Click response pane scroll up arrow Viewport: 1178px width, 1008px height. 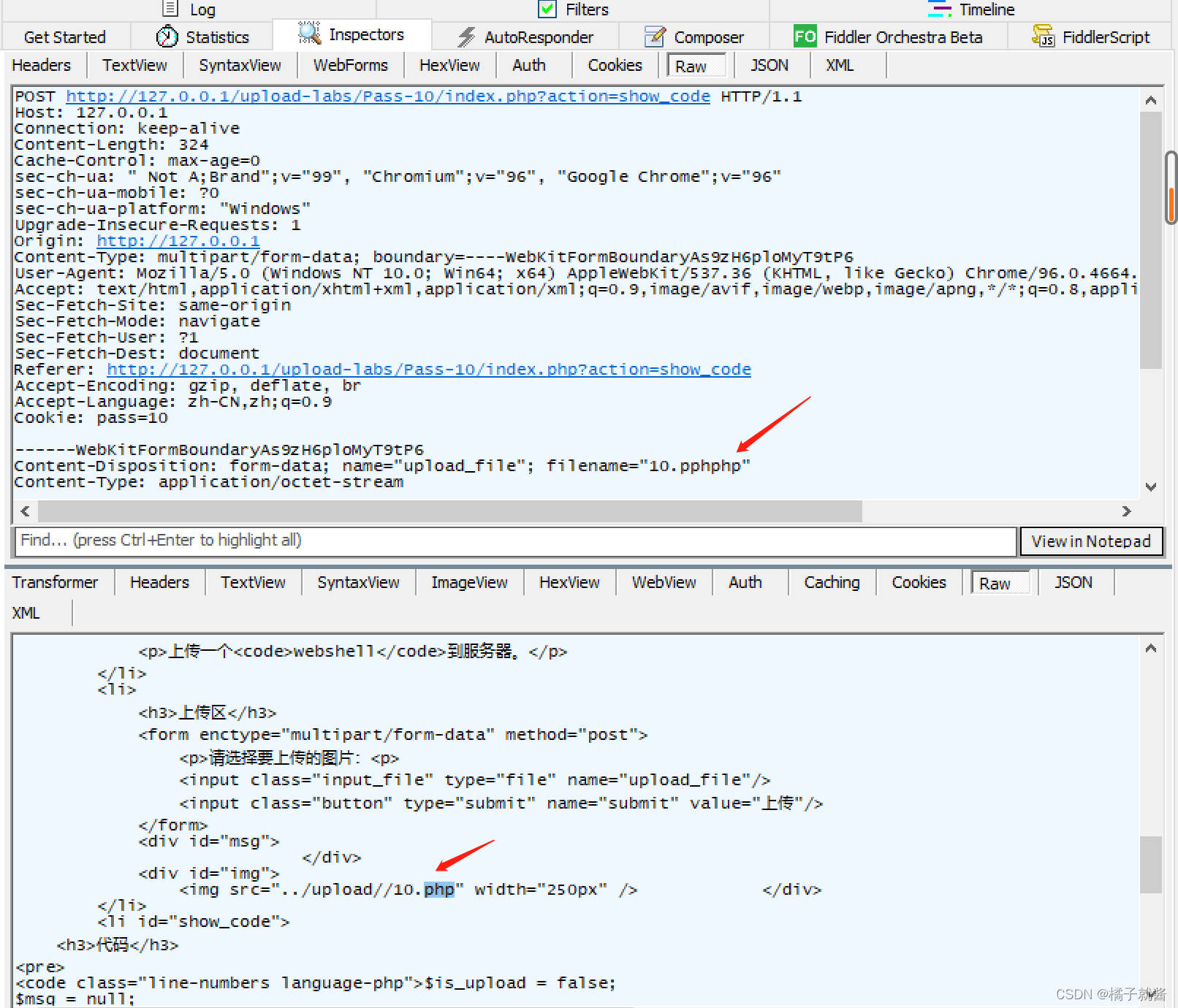tap(1151, 649)
